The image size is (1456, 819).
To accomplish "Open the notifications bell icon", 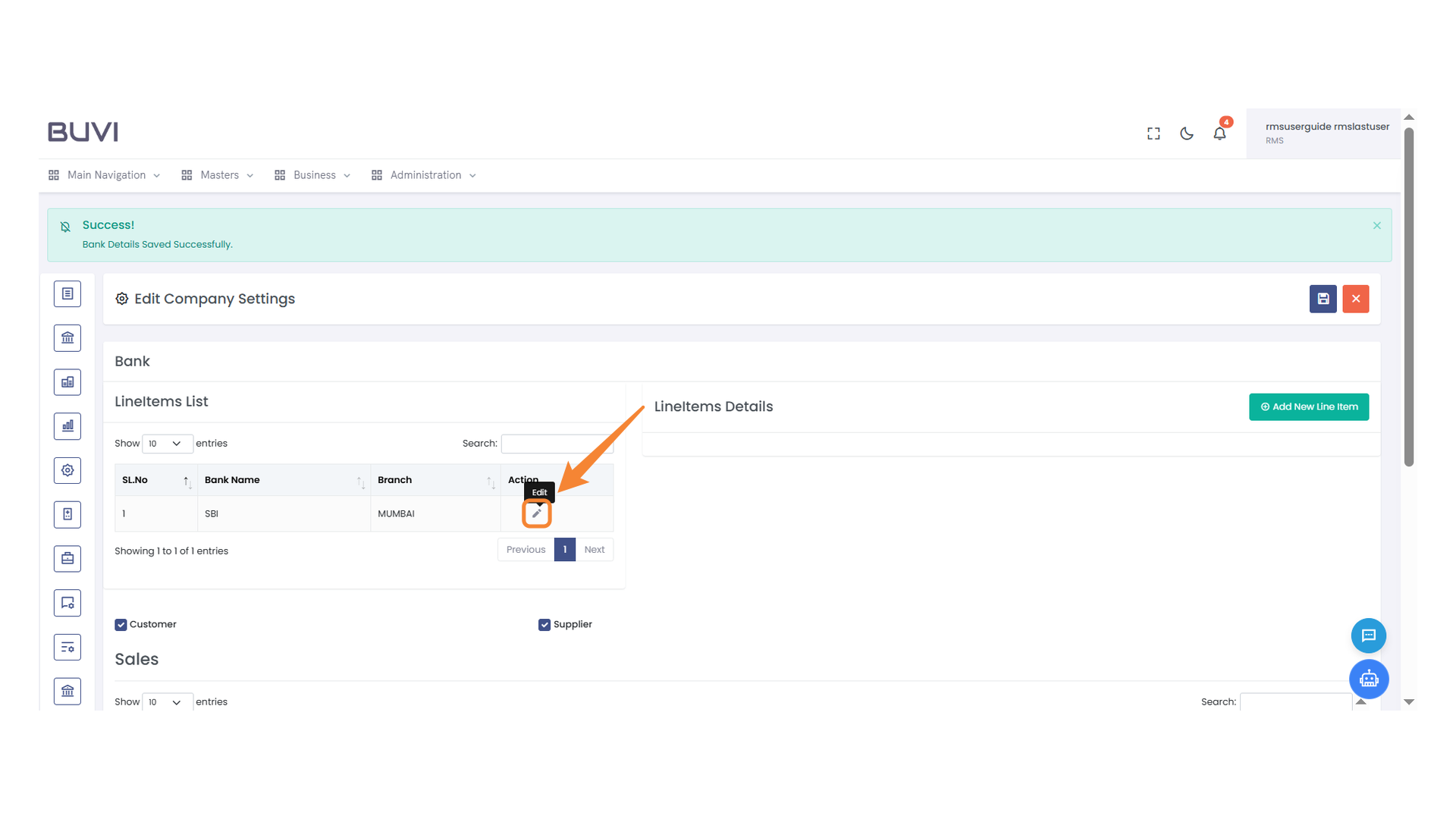I will point(1219,133).
